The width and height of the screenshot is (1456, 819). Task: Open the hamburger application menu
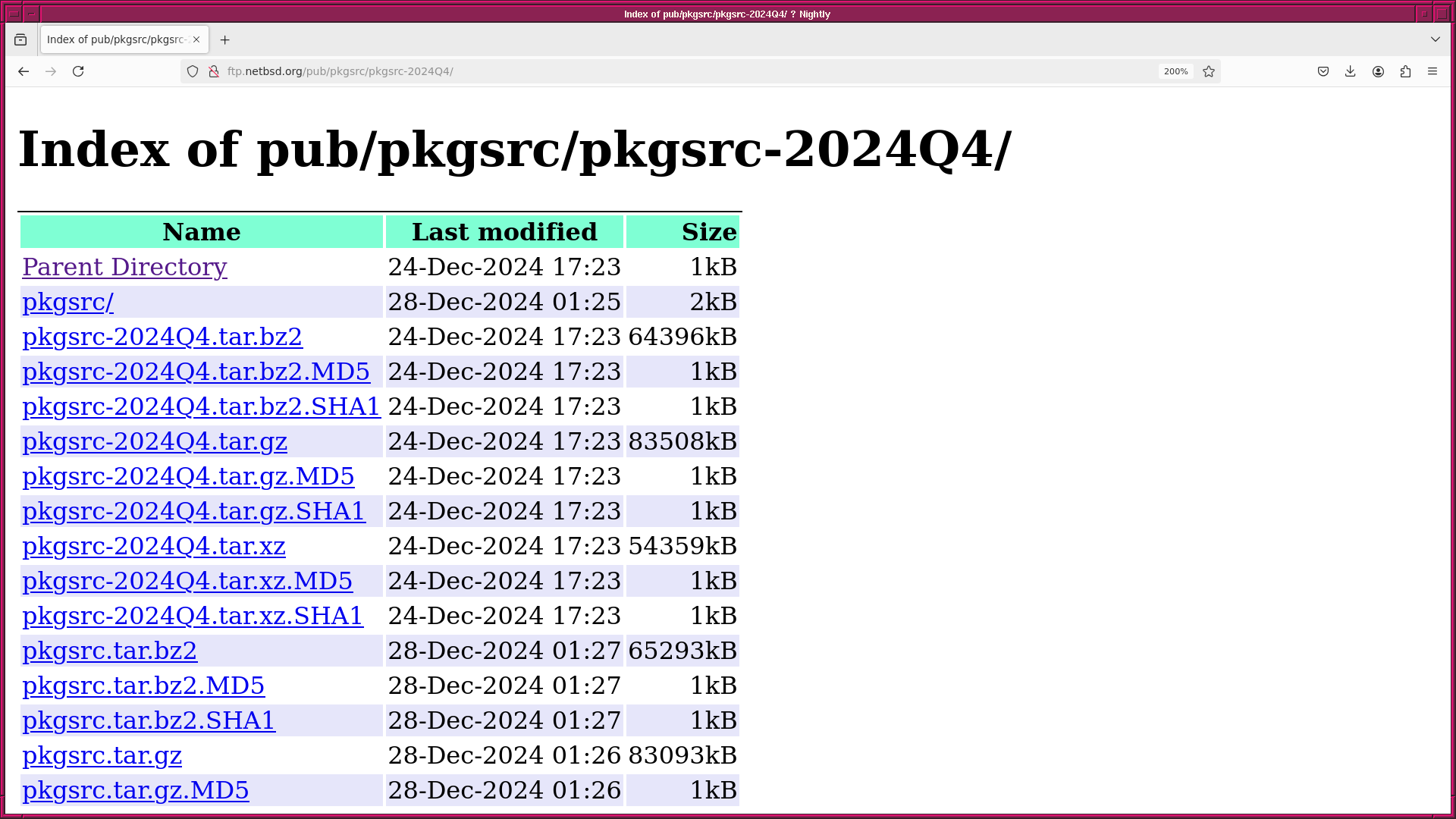tap(1432, 71)
